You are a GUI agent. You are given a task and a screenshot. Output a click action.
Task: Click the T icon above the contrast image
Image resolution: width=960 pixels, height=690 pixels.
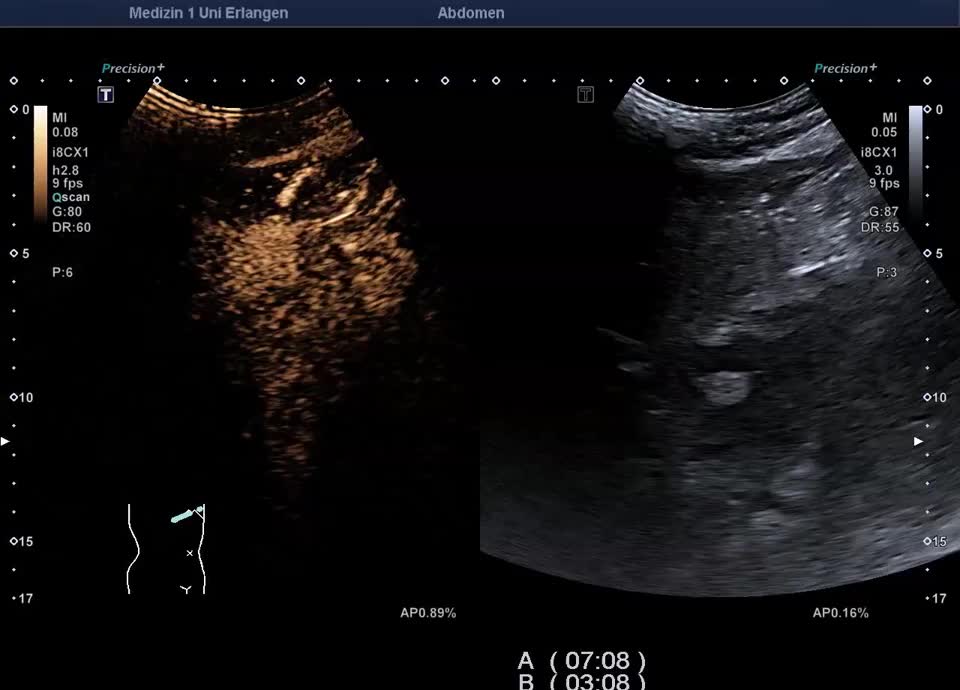click(x=105, y=95)
